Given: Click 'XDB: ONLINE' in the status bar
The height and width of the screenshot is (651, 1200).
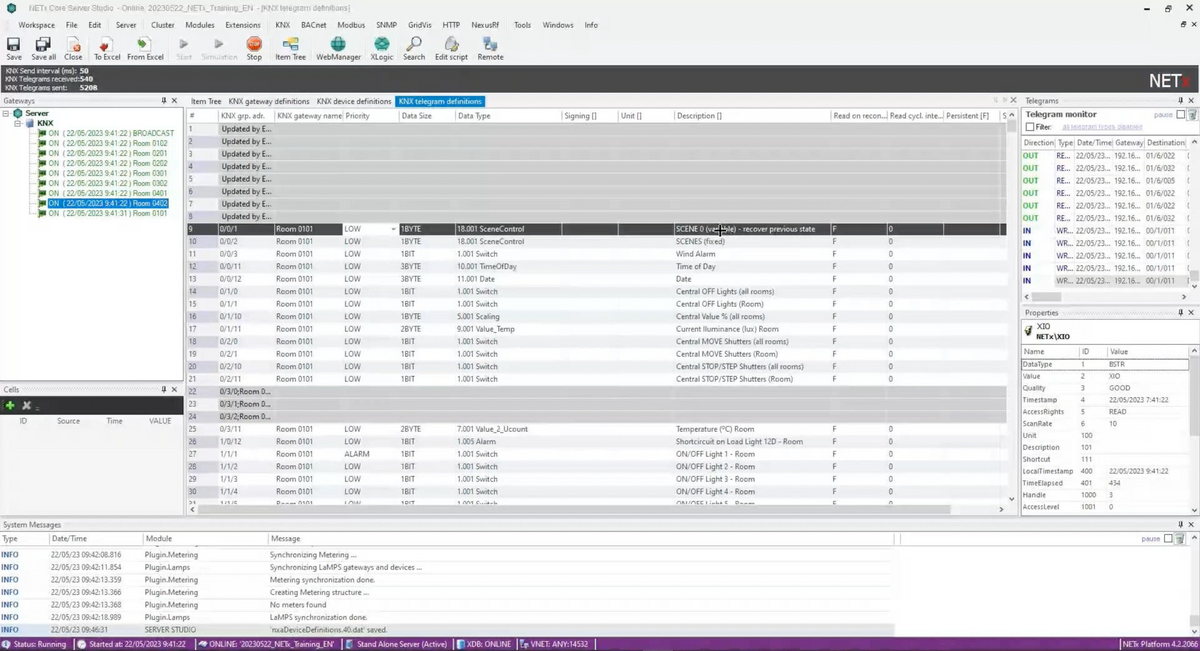Looking at the screenshot, I should tap(484, 644).
